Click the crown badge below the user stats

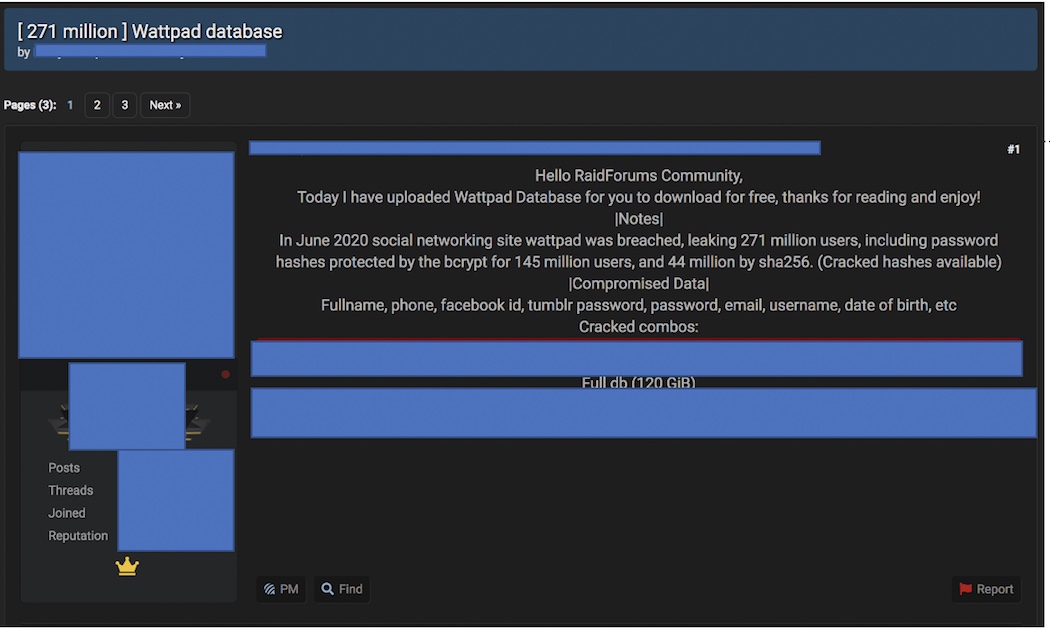[126, 565]
